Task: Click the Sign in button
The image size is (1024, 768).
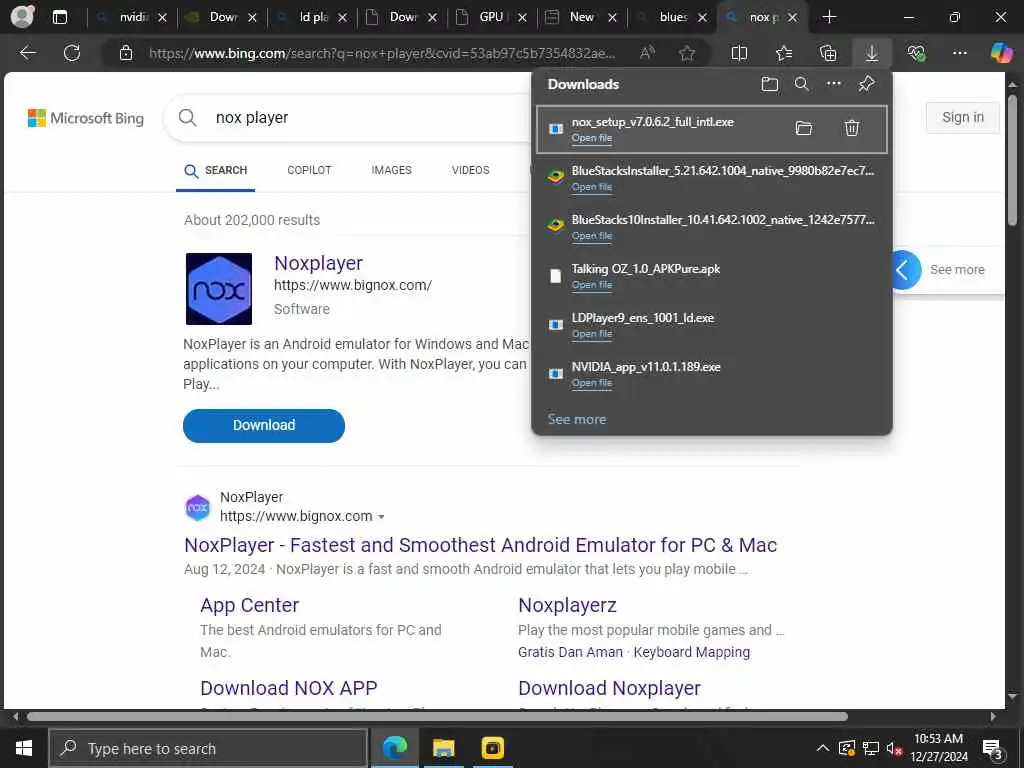Action: click(963, 118)
